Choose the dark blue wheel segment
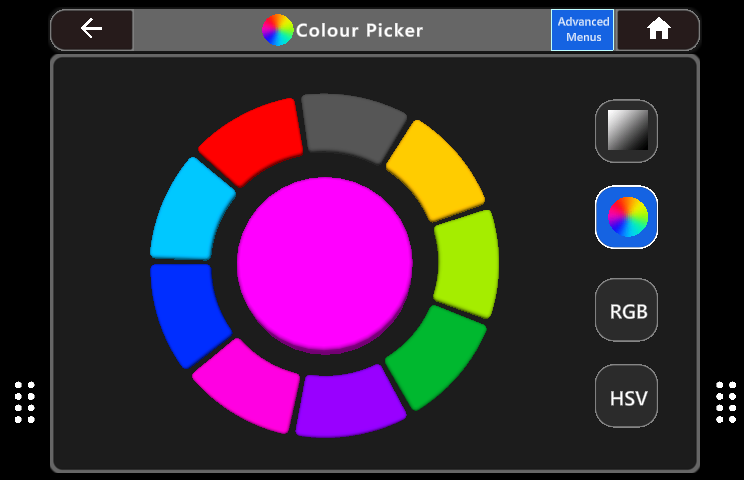The height and width of the screenshot is (480, 744). tap(186, 311)
